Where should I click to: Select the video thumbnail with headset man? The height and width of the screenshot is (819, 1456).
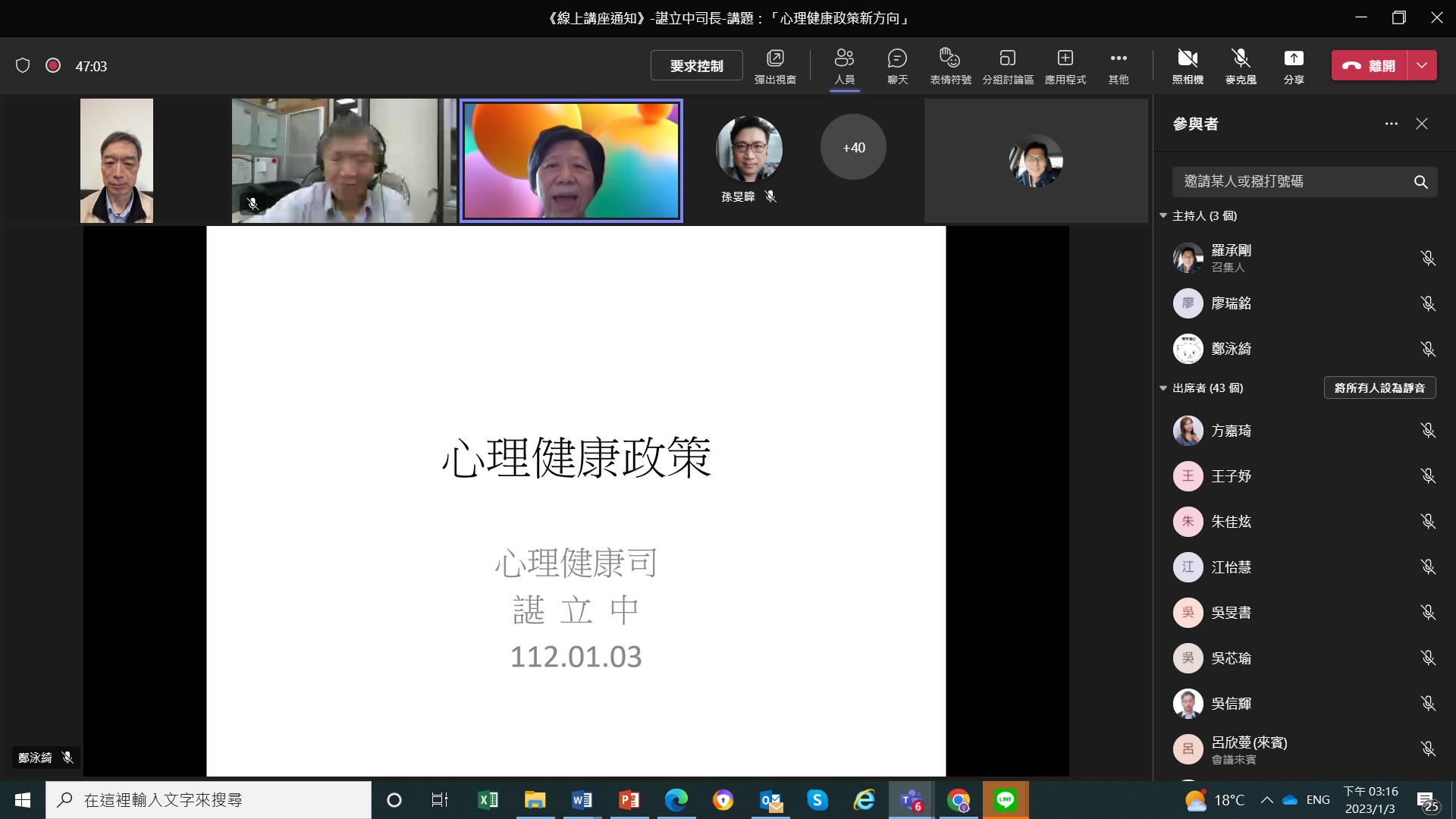344,161
